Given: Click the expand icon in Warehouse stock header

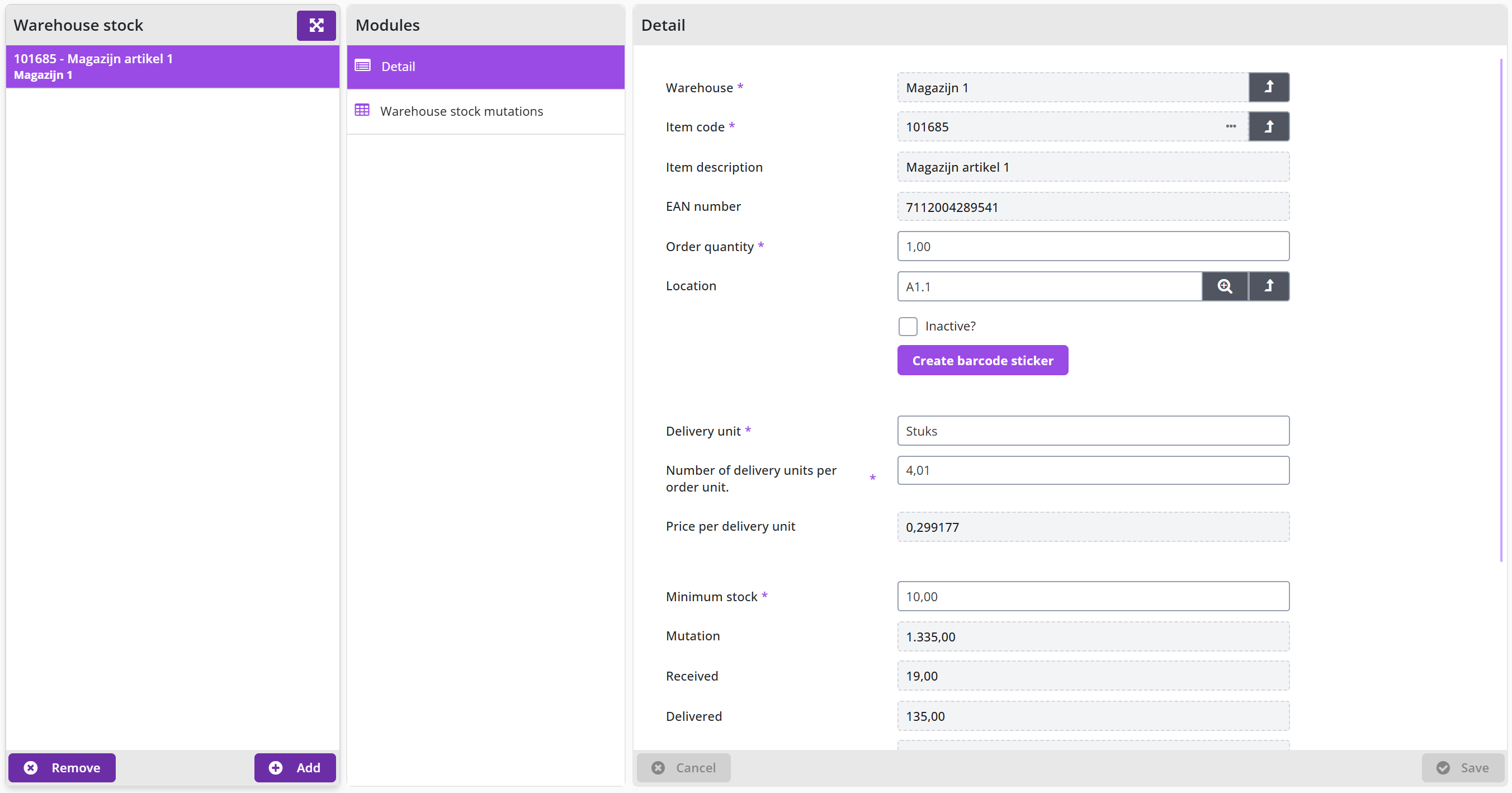Looking at the screenshot, I should pos(316,25).
